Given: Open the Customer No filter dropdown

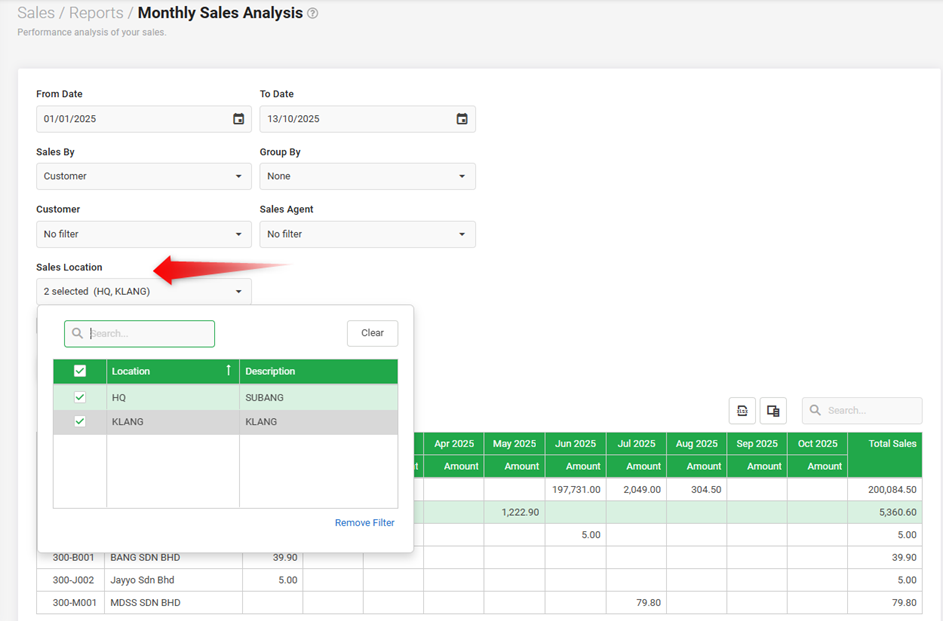Looking at the screenshot, I should point(144,234).
